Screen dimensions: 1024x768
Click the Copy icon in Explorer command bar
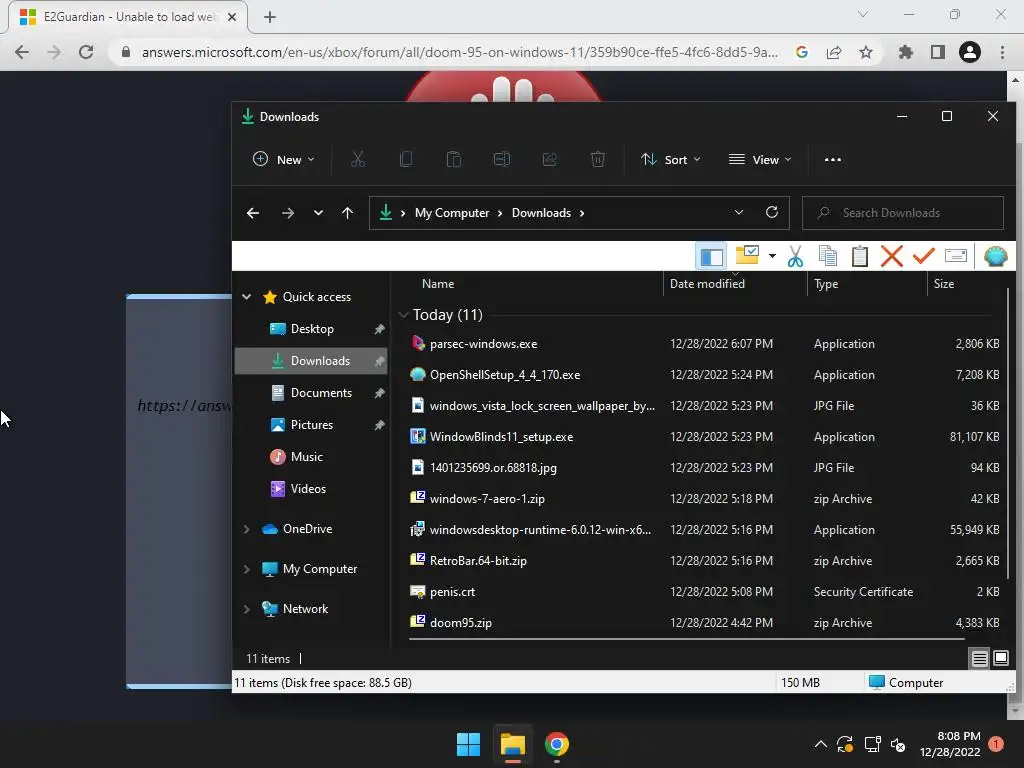[406, 159]
